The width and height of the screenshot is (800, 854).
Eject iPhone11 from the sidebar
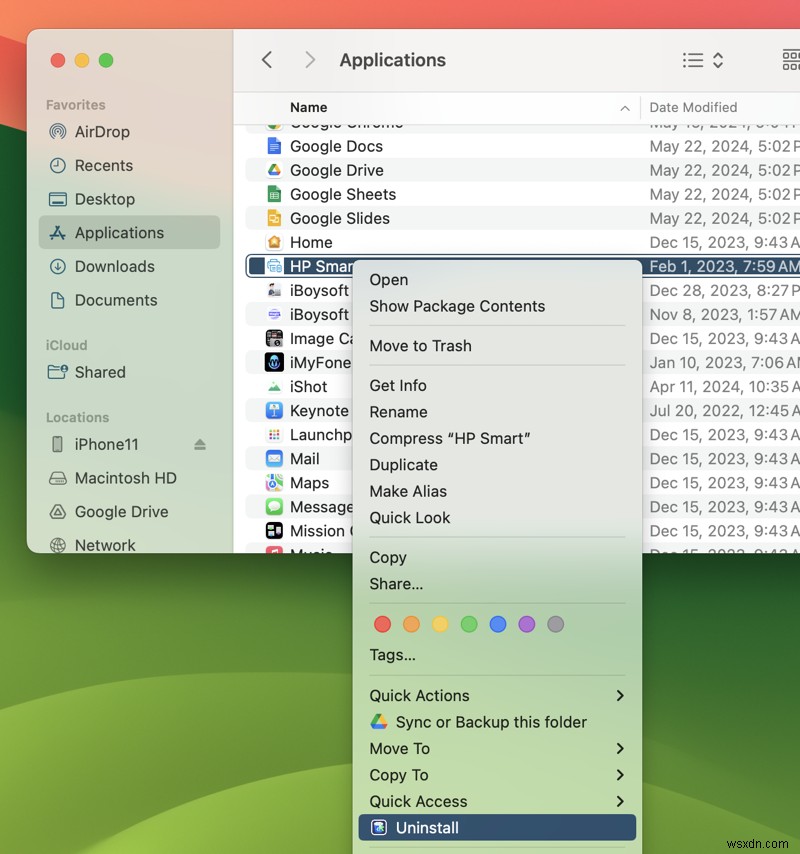pyautogui.click(x=200, y=444)
